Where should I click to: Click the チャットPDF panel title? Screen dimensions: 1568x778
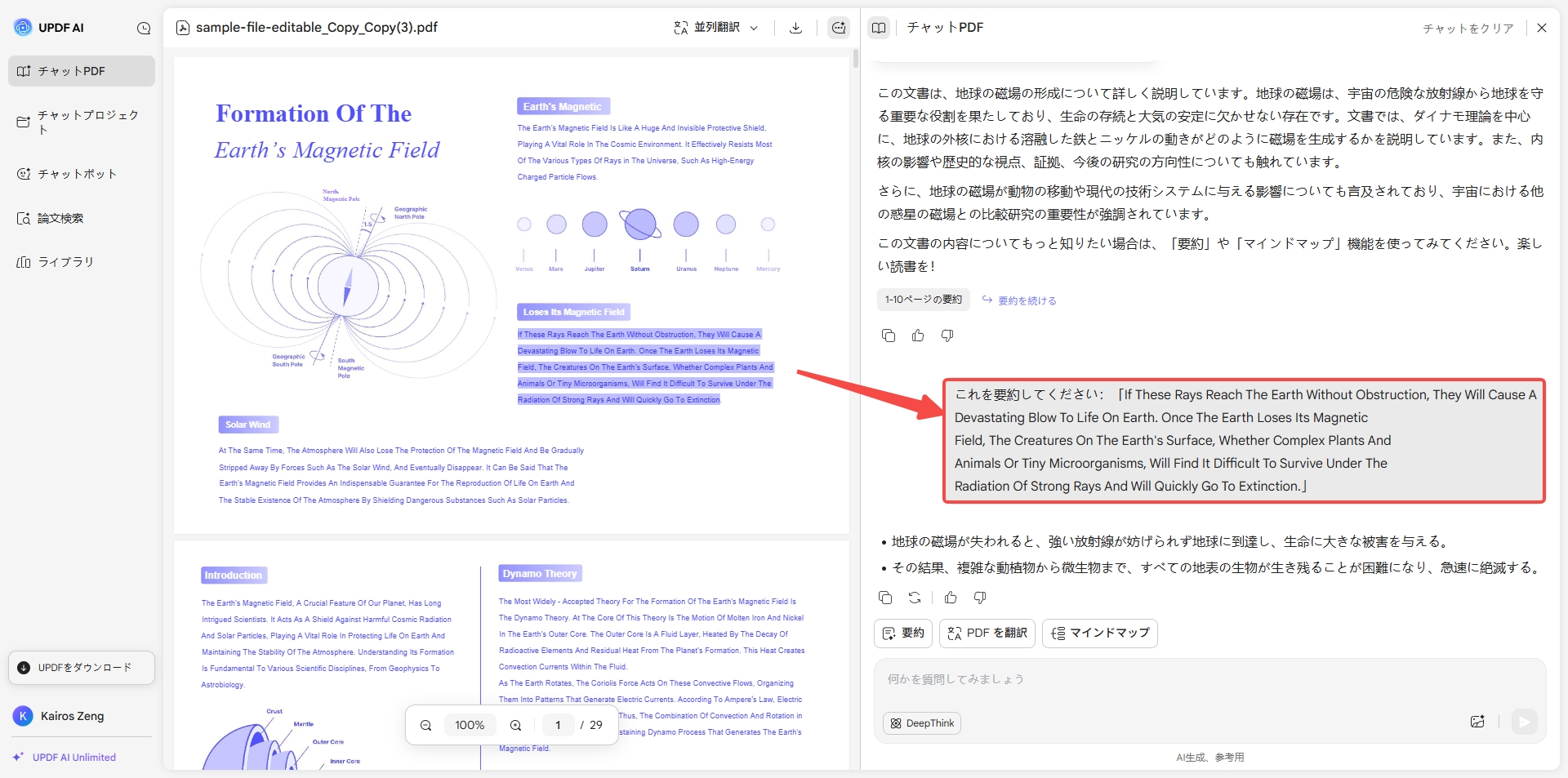945,28
